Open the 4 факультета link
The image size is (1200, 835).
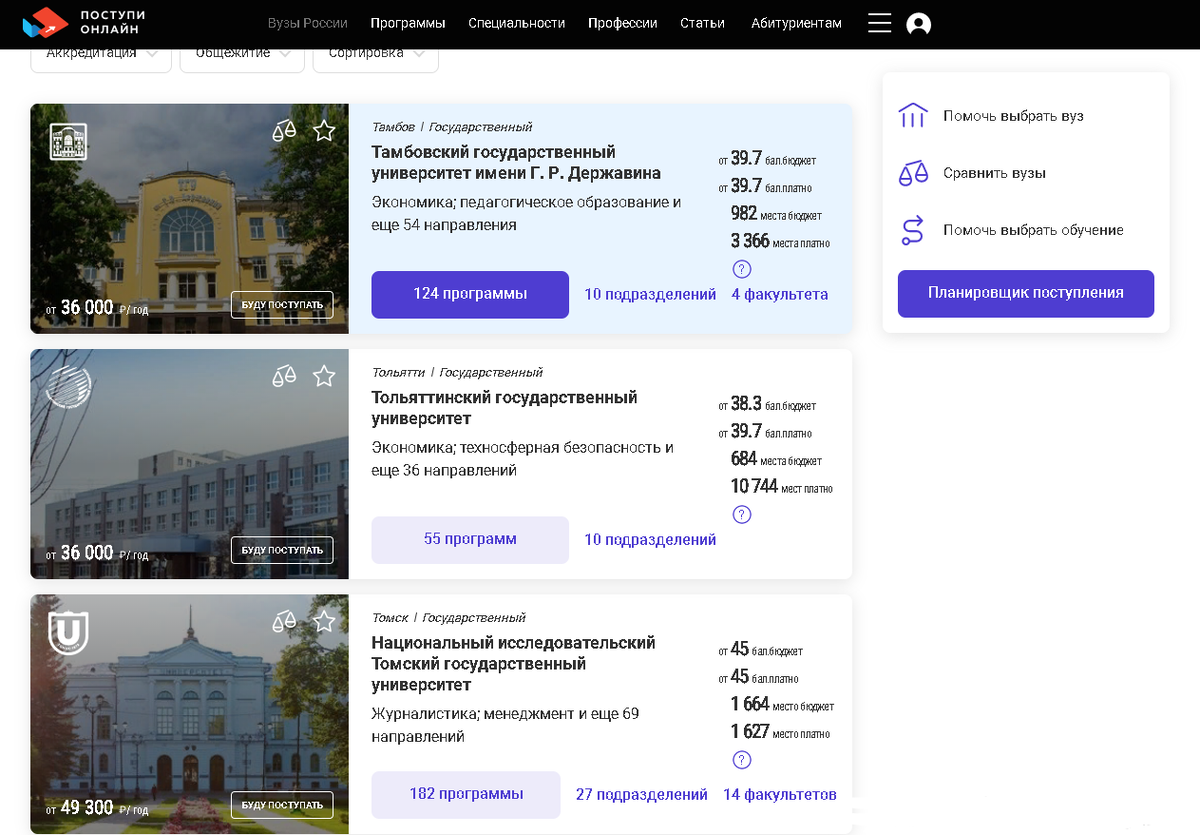tap(780, 295)
